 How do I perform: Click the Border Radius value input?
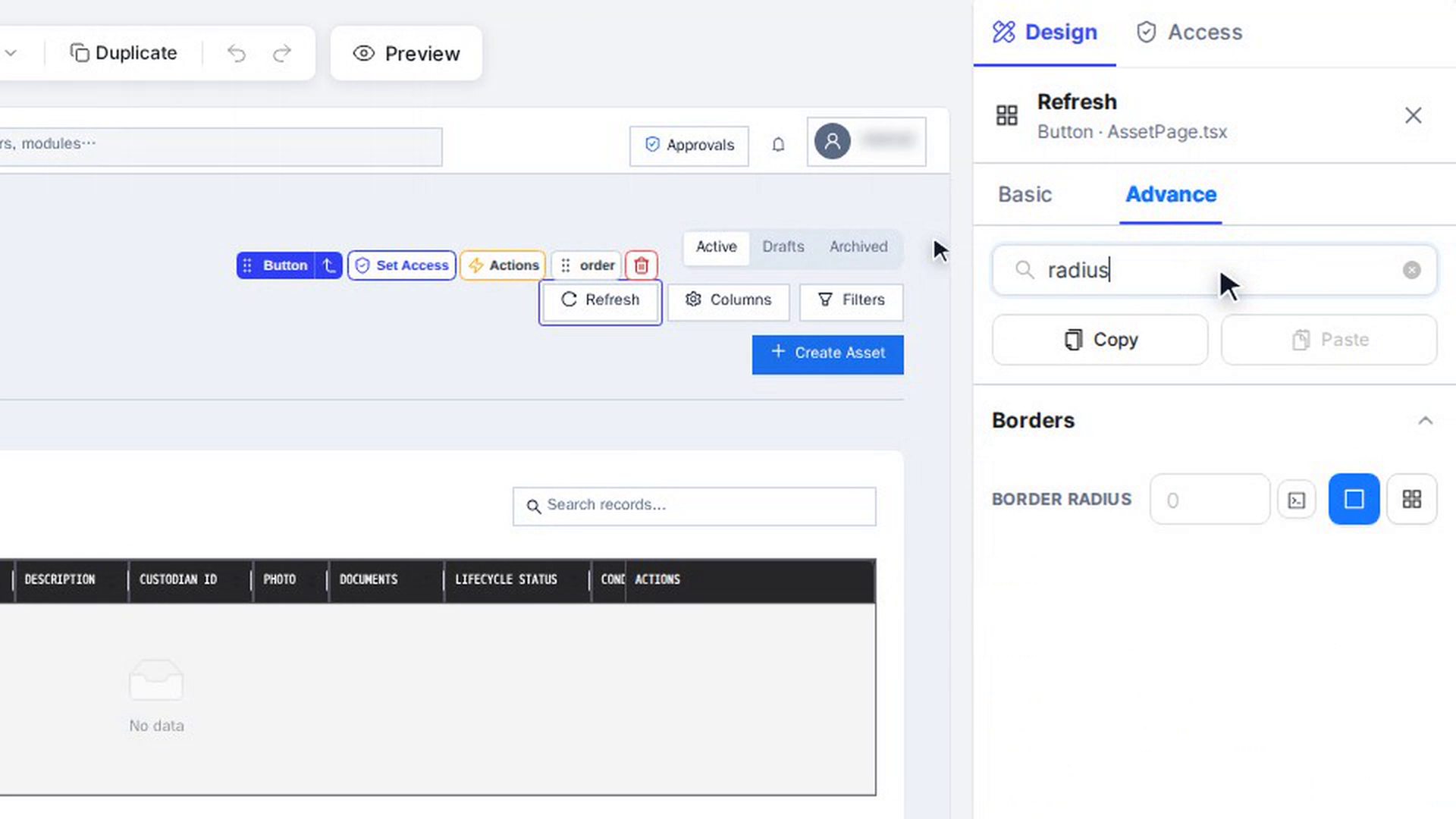tap(1210, 500)
